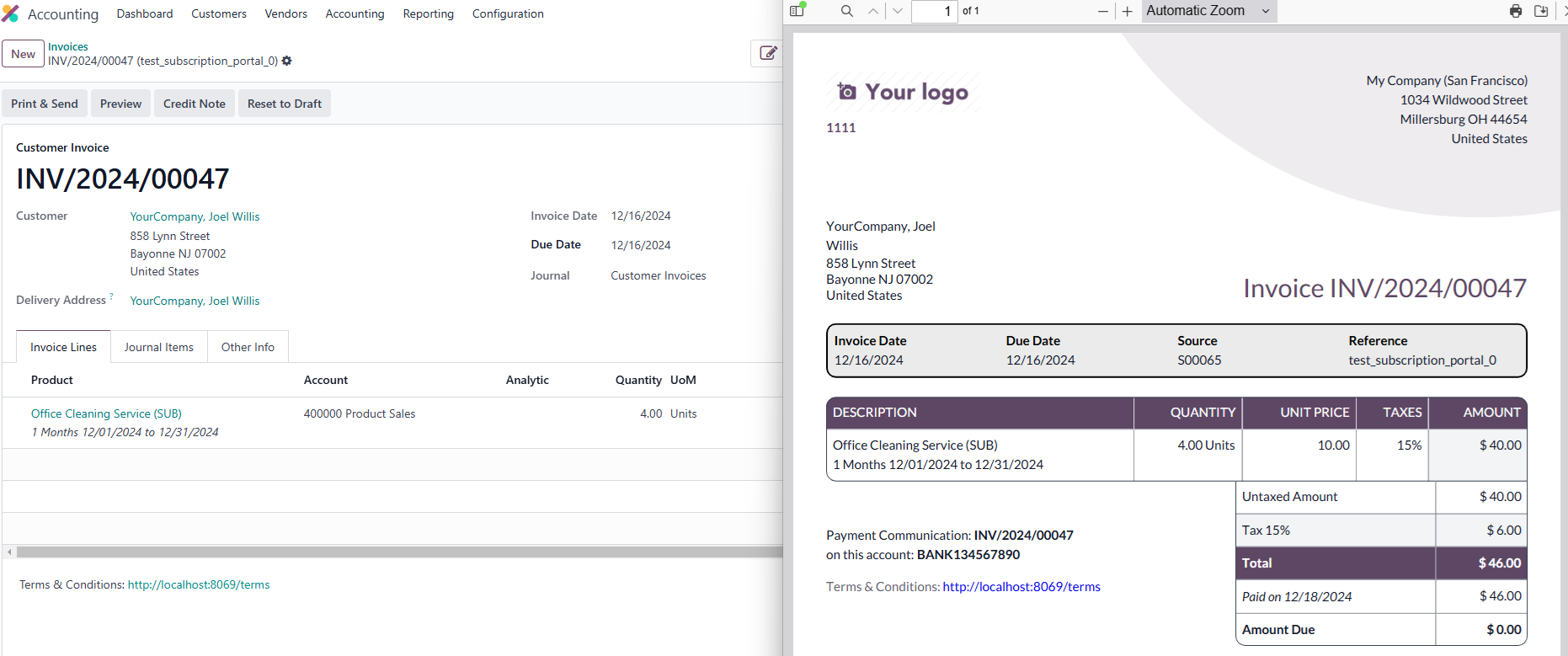Go to previous PDF page arrow
Viewport: 1568px width, 656px height.
point(873,11)
